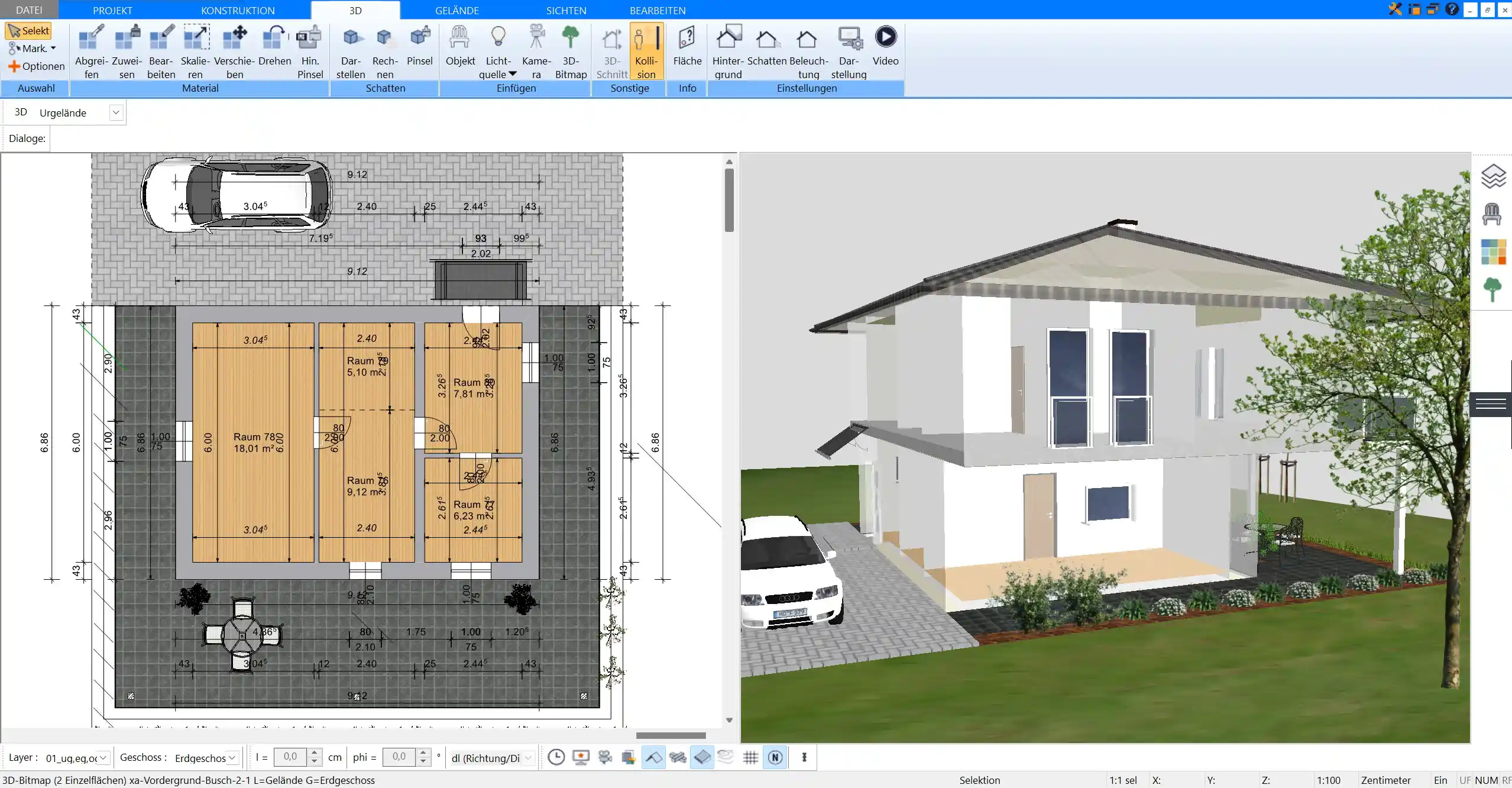Screen dimensions: 1512x788
Task: Open the furniture chair catalog in sidebar
Action: [1492, 214]
